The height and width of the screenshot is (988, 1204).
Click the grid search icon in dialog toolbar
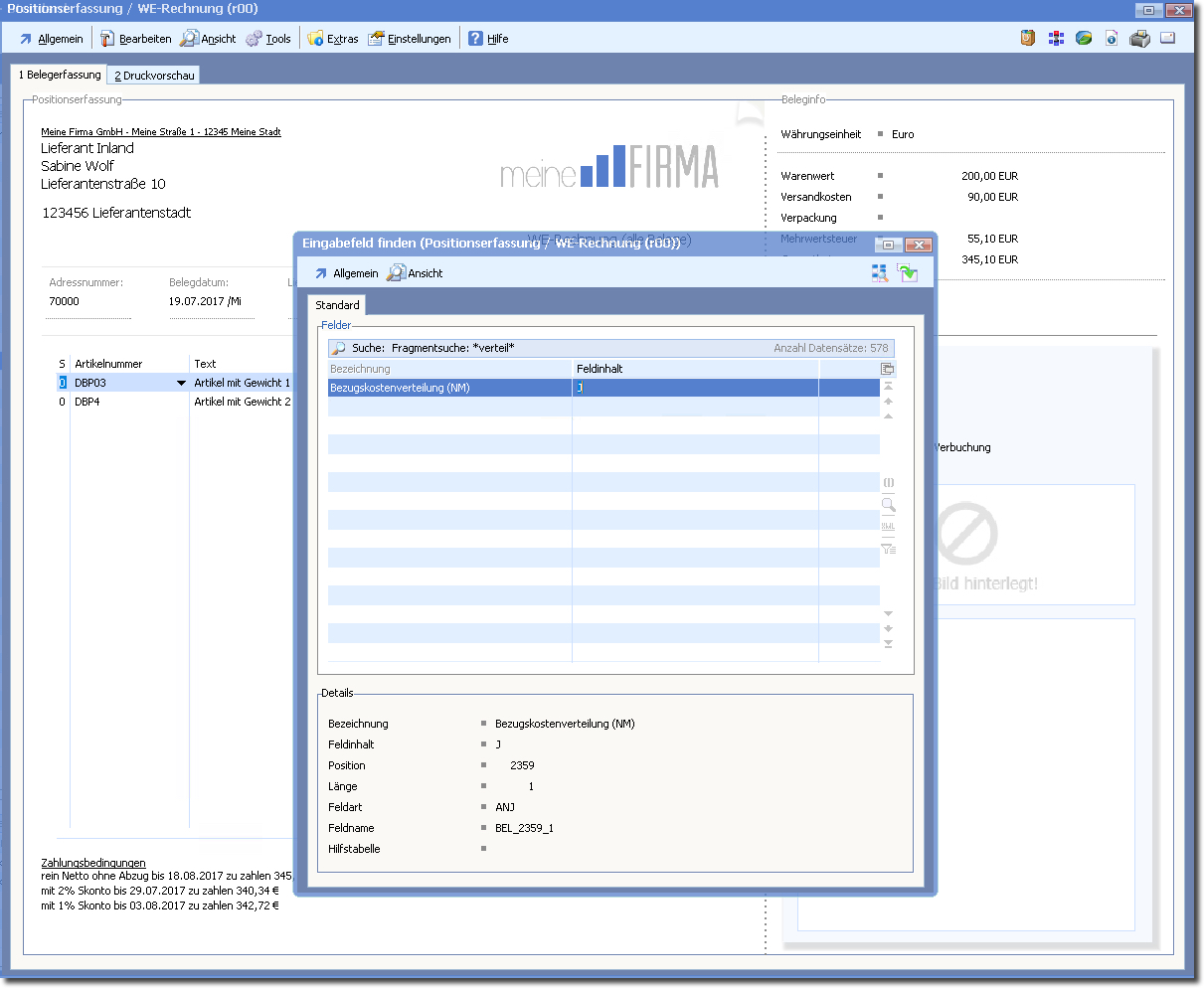pyautogui.click(x=880, y=273)
